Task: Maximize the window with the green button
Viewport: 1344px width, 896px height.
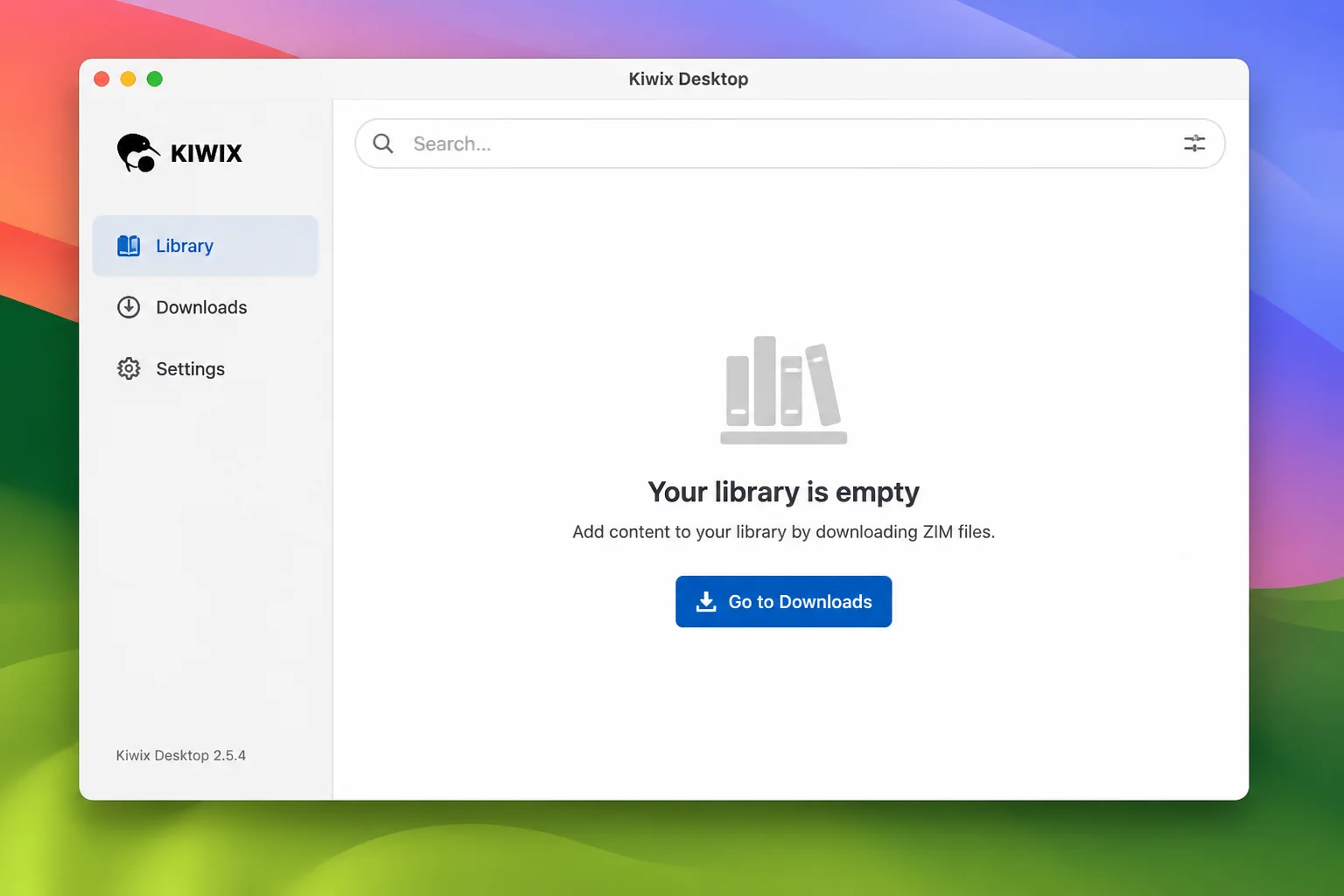Action: 155,79
